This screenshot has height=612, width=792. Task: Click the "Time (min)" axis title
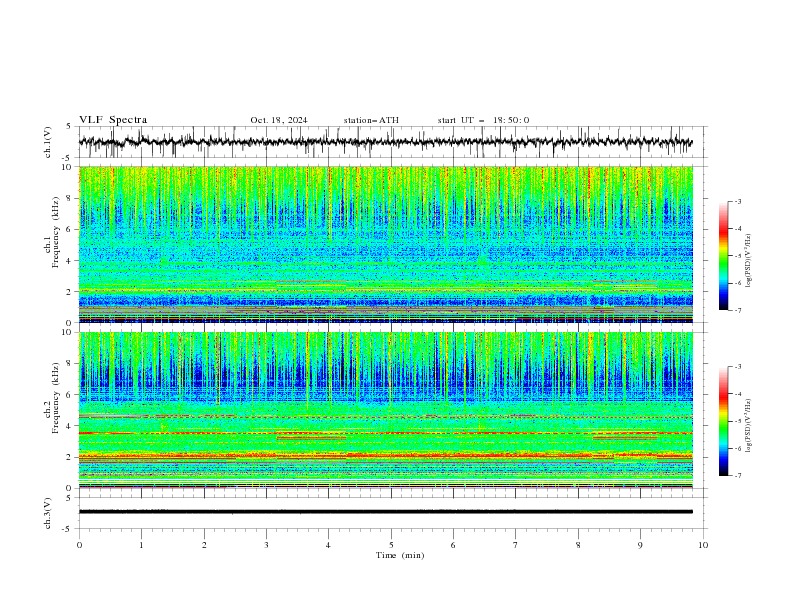[400, 555]
